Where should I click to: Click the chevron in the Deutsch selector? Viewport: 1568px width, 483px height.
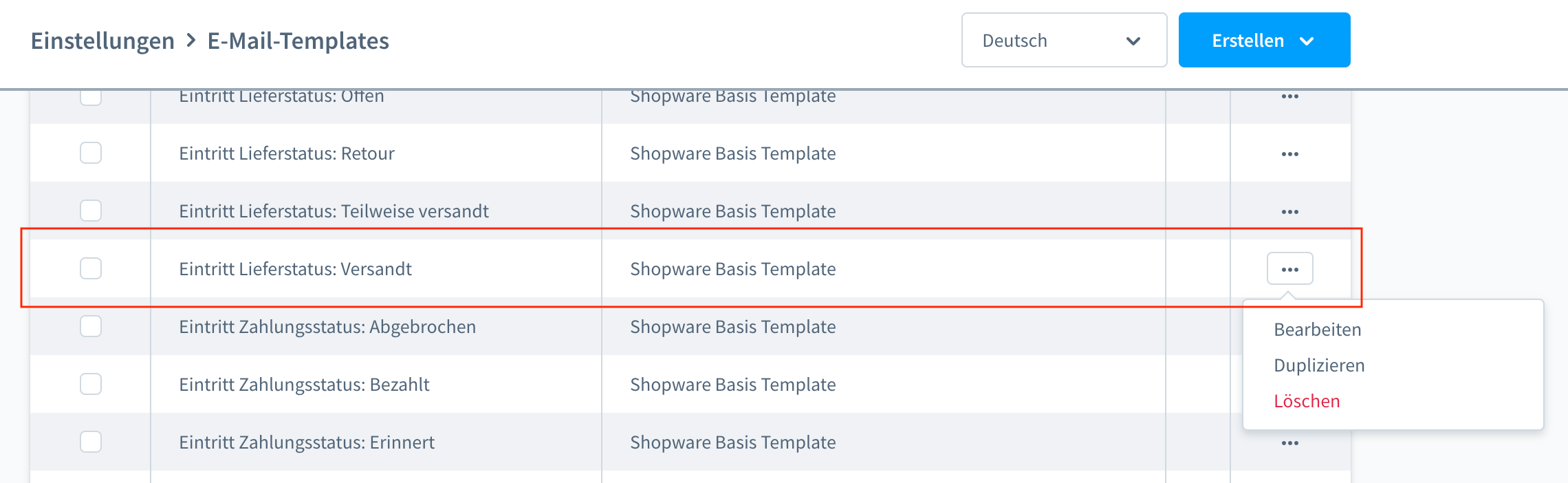coord(1133,41)
